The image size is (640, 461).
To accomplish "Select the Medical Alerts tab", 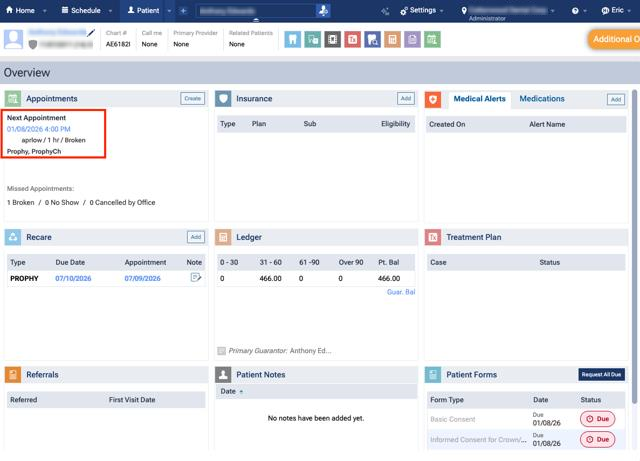I will pyautogui.click(x=479, y=99).
